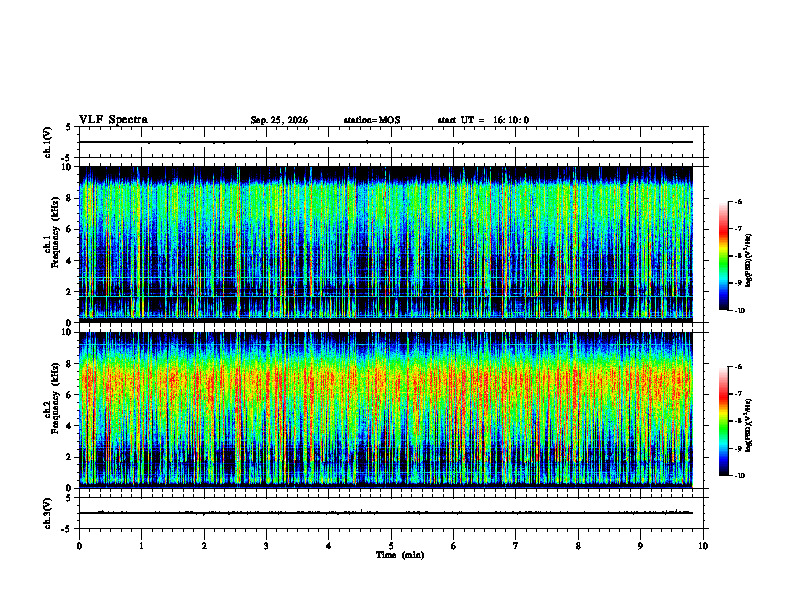Click the ch.1 spectrogram color scale bar

point(724,256)
